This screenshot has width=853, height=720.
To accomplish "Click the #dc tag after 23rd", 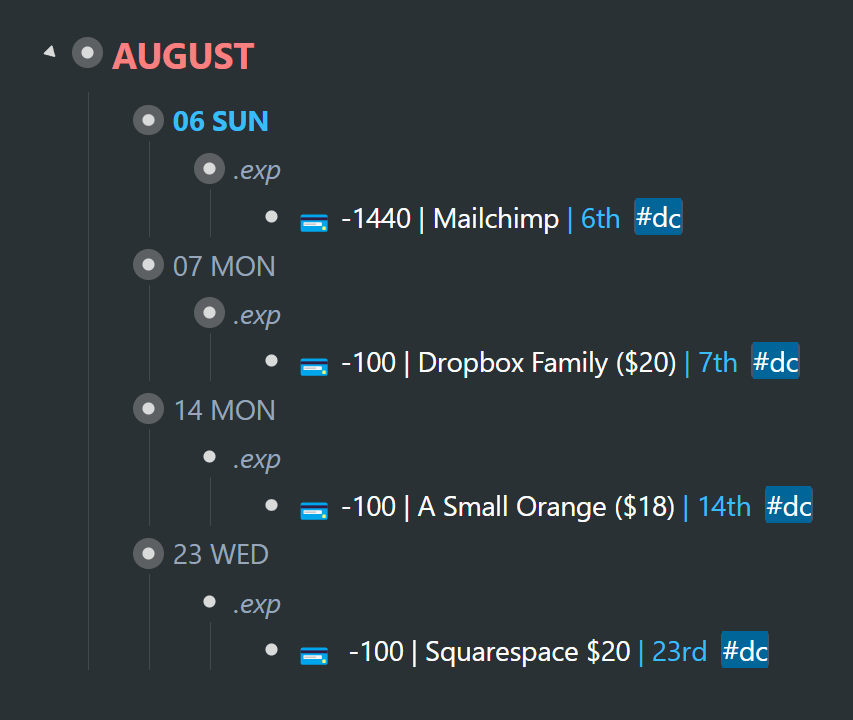I will pyautogui.click(x=745, y=650).
